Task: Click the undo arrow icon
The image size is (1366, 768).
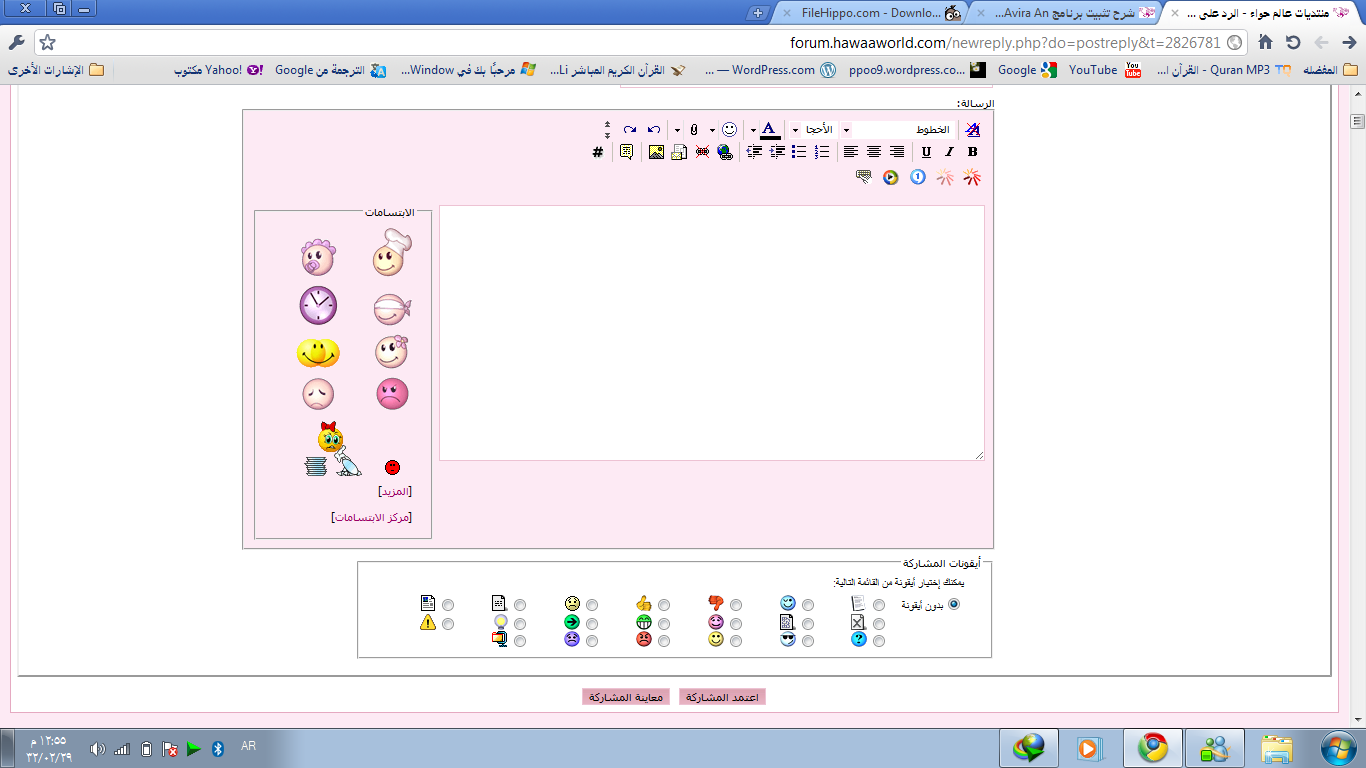Action: (x=653, y=130)
